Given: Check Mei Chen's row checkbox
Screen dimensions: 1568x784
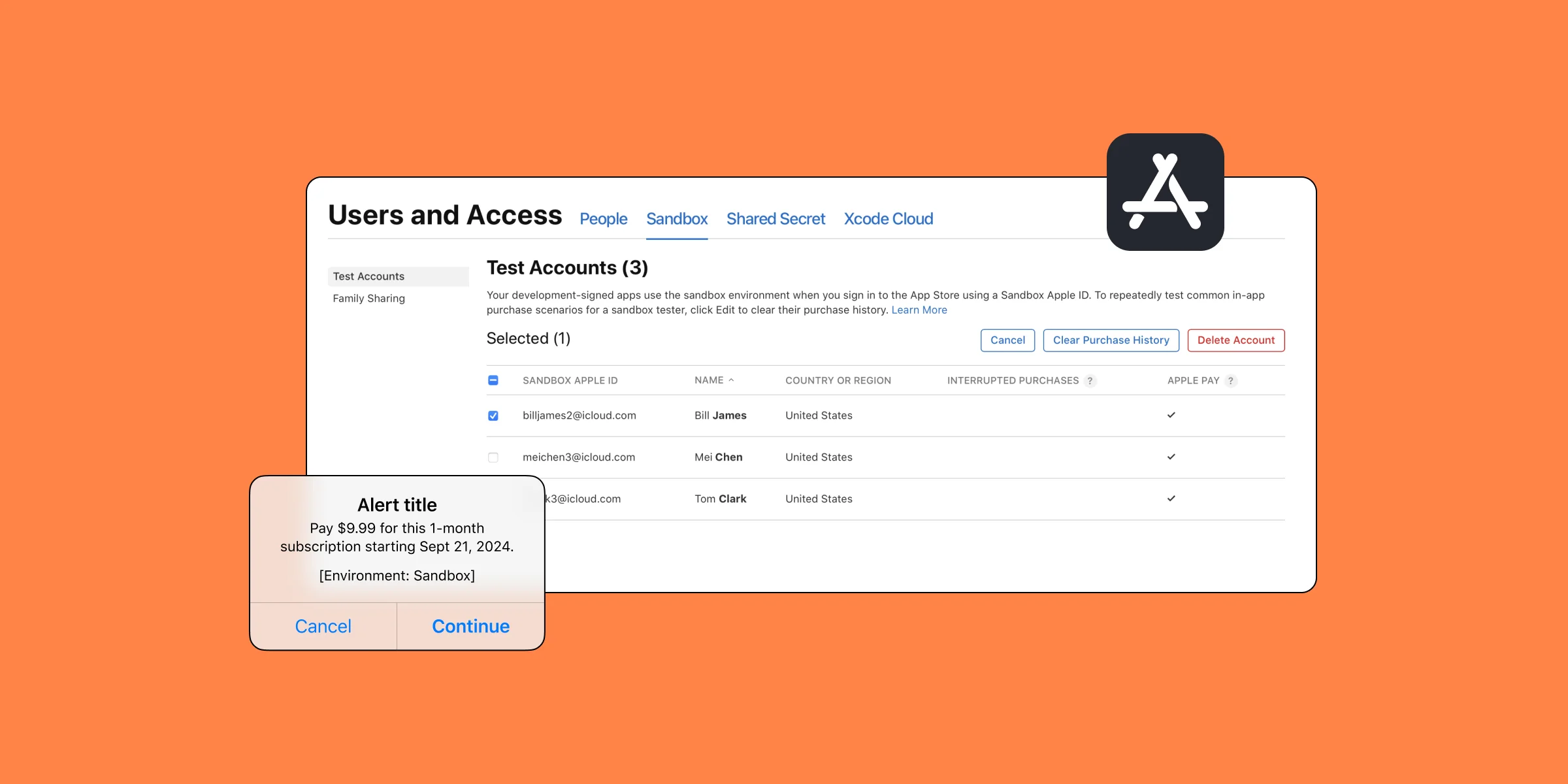Looking at the screenshot, I should pyautogui.click(x=493, y=457).
